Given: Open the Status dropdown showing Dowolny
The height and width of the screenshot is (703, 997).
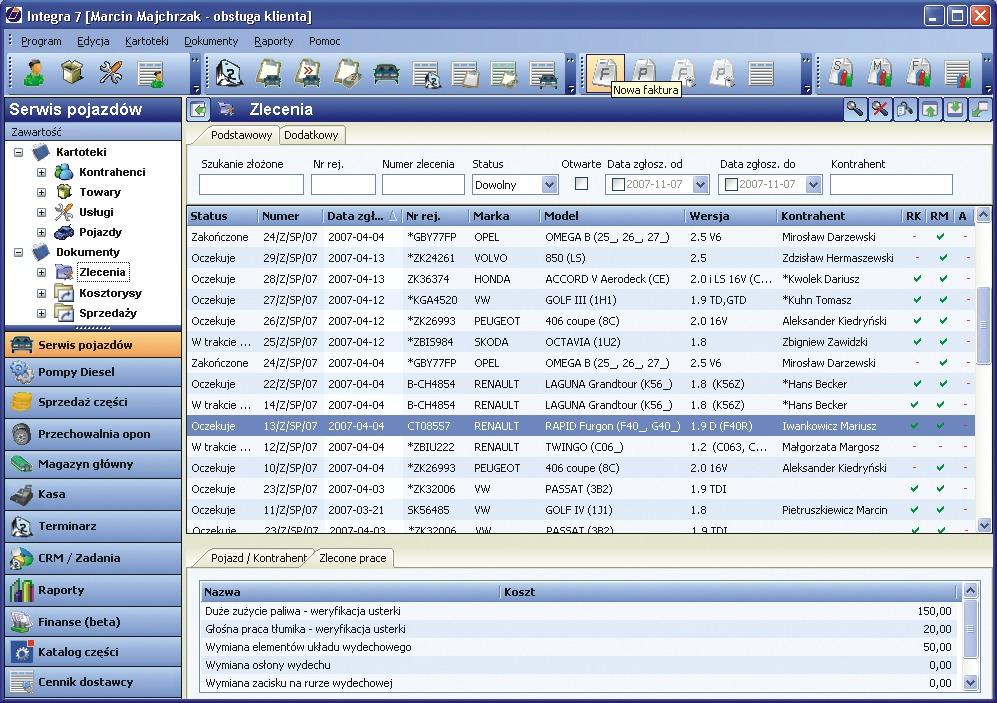Looking at the screenshot, I should point(550,185).
